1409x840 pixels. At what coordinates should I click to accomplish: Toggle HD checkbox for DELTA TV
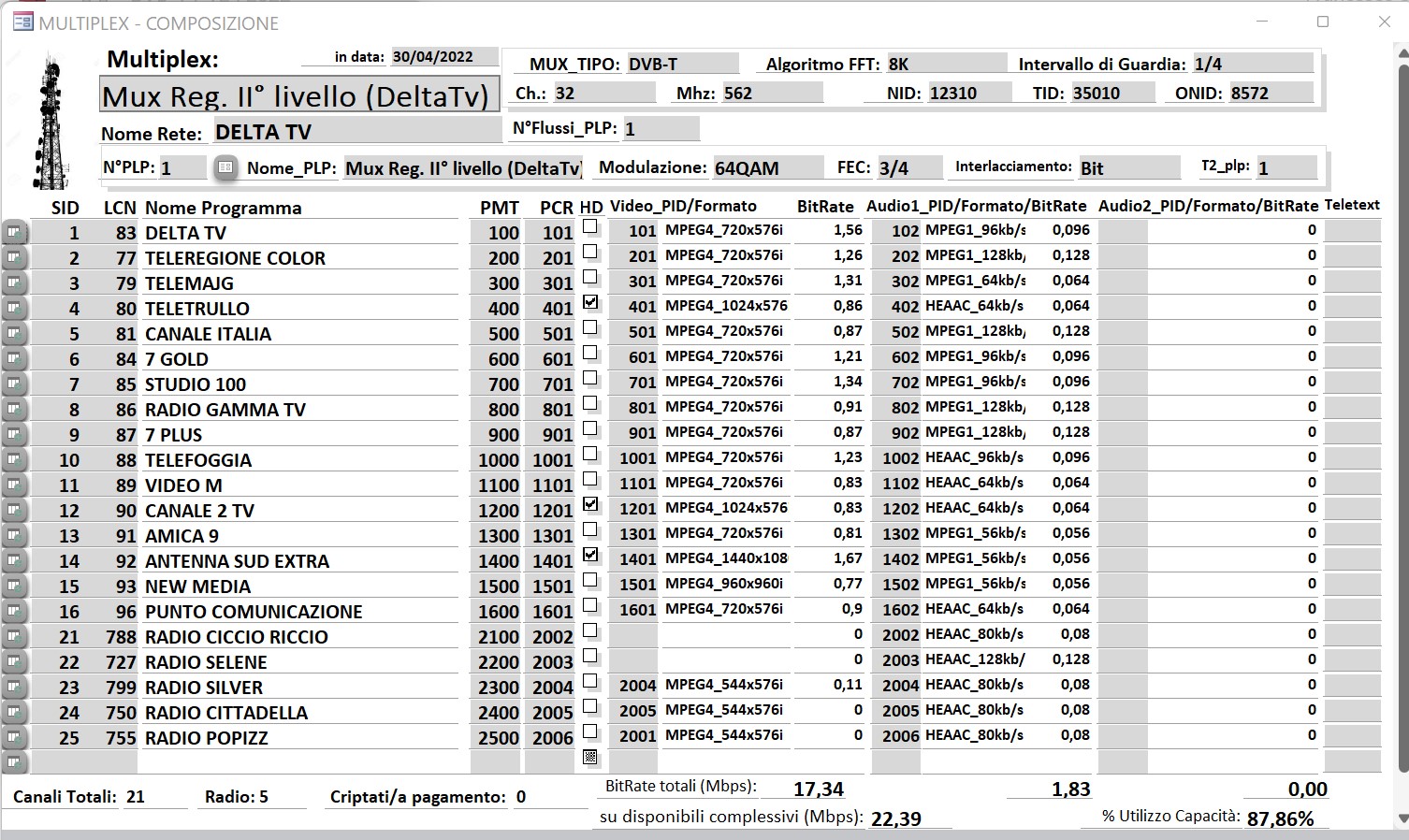tap(590, 226)
